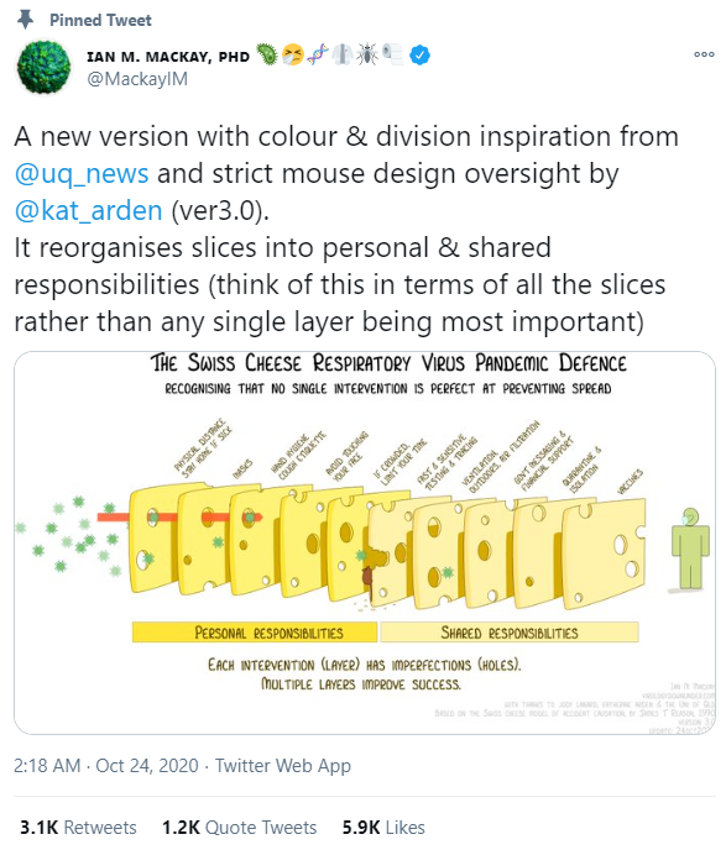
Task: Click the blue verified badge
Action: coord(419,55)
